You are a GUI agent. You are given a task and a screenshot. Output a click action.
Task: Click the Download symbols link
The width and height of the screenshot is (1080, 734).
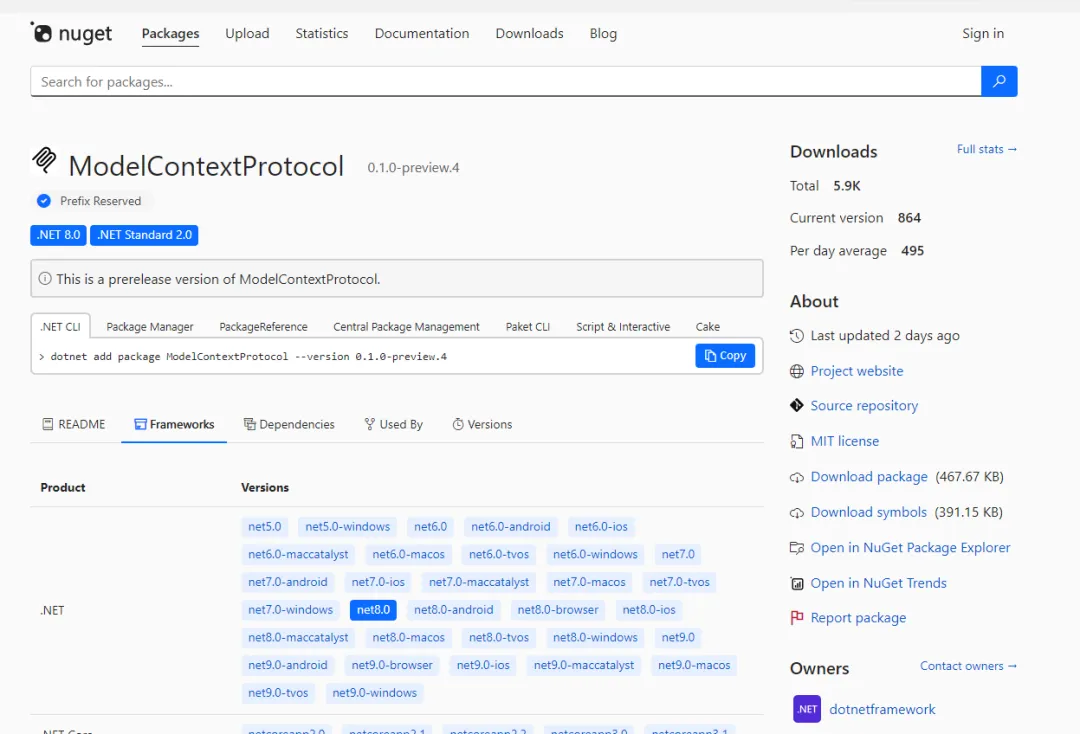(x=868, y=512)
